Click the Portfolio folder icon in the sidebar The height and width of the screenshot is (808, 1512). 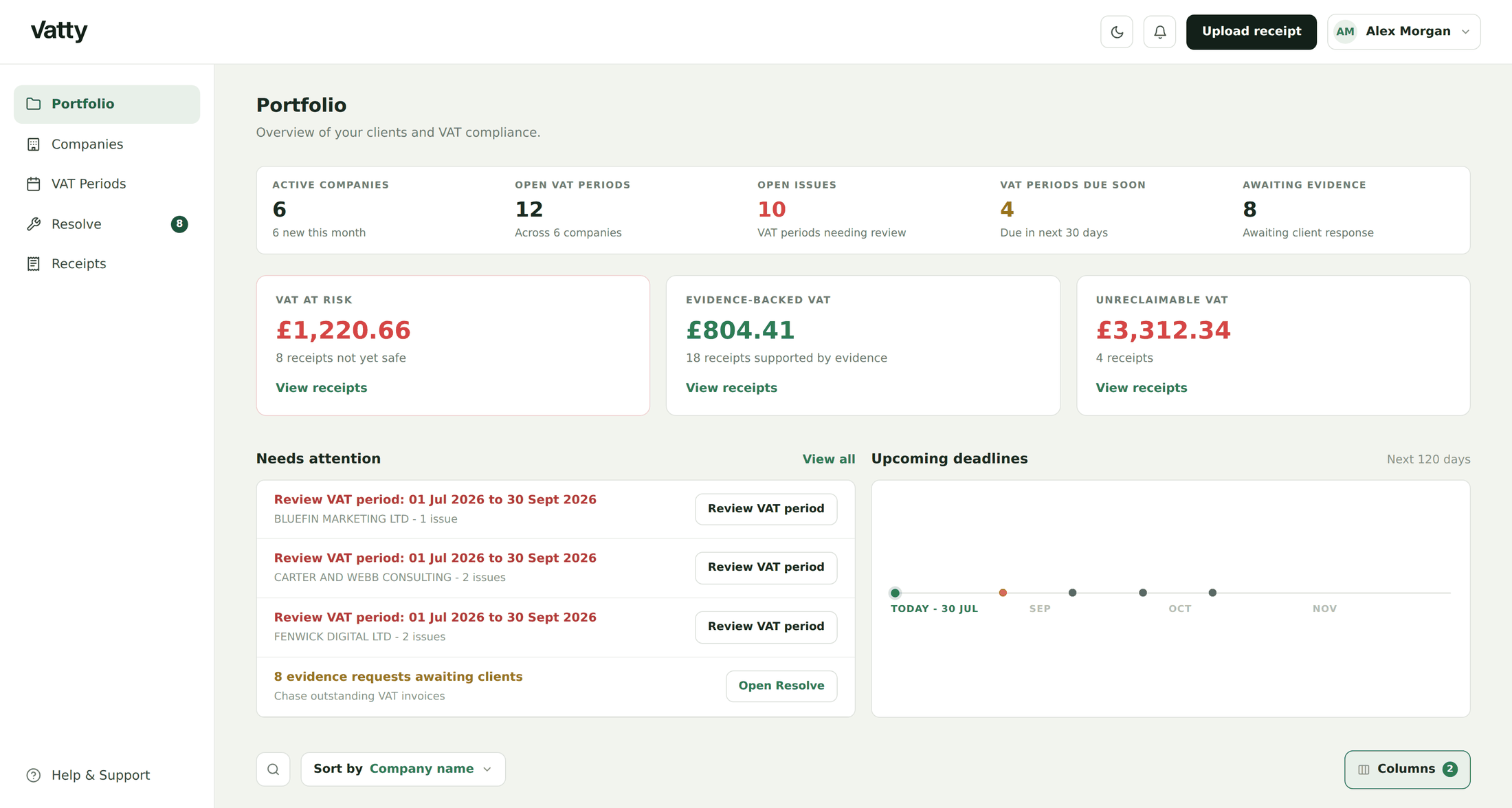(x=34, y=104)
